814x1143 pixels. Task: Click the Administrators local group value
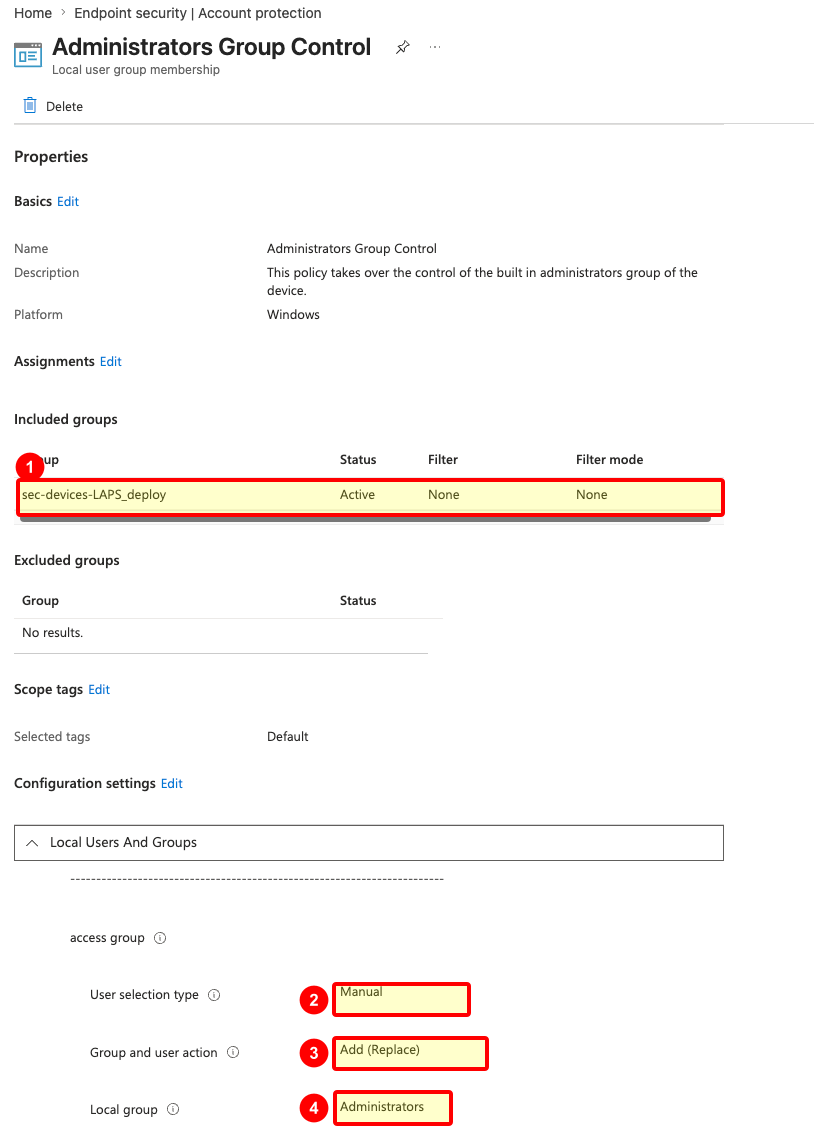(x=382, y=1107)
